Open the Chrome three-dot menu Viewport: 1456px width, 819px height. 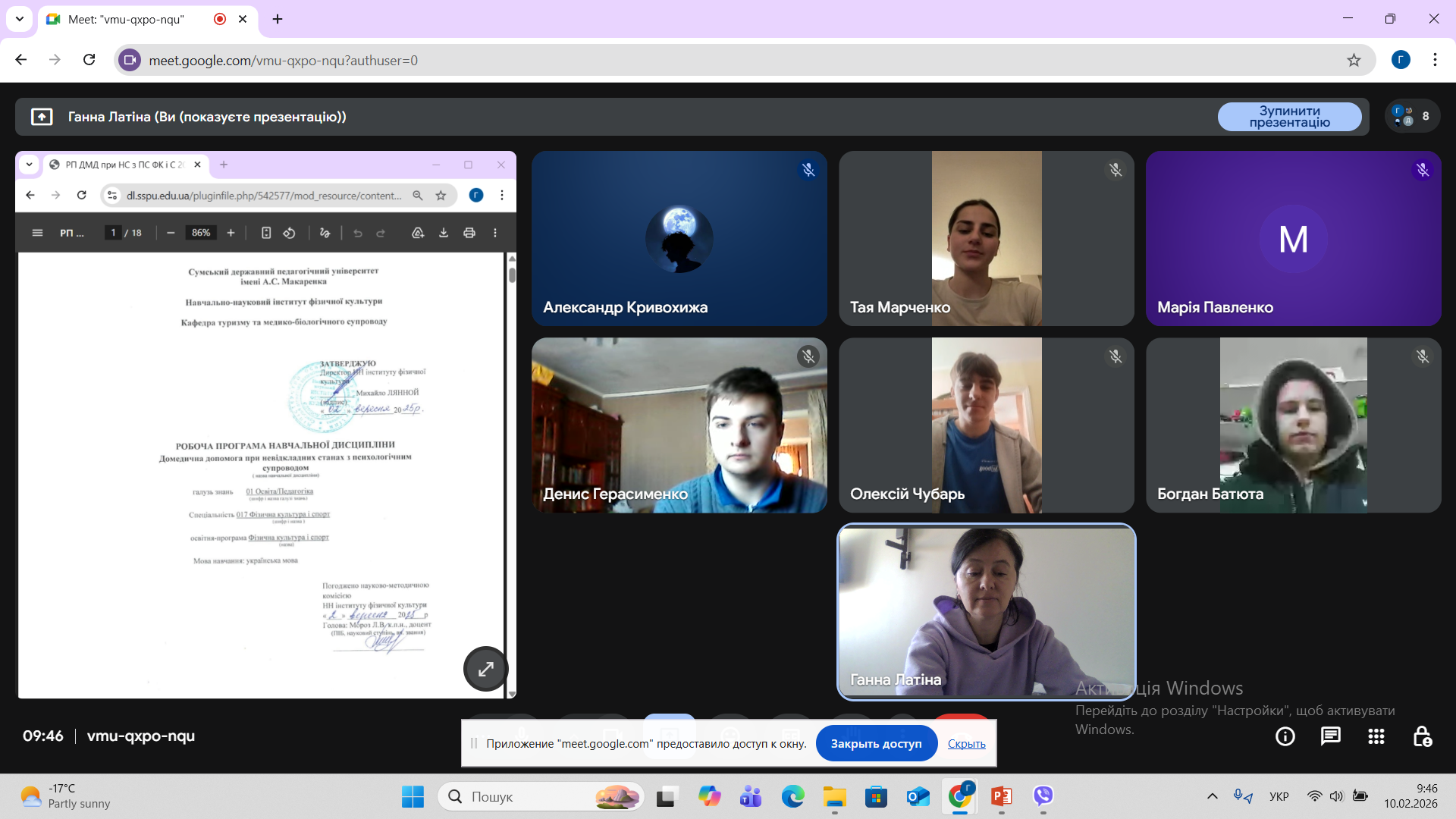(x=1435, y=60)
